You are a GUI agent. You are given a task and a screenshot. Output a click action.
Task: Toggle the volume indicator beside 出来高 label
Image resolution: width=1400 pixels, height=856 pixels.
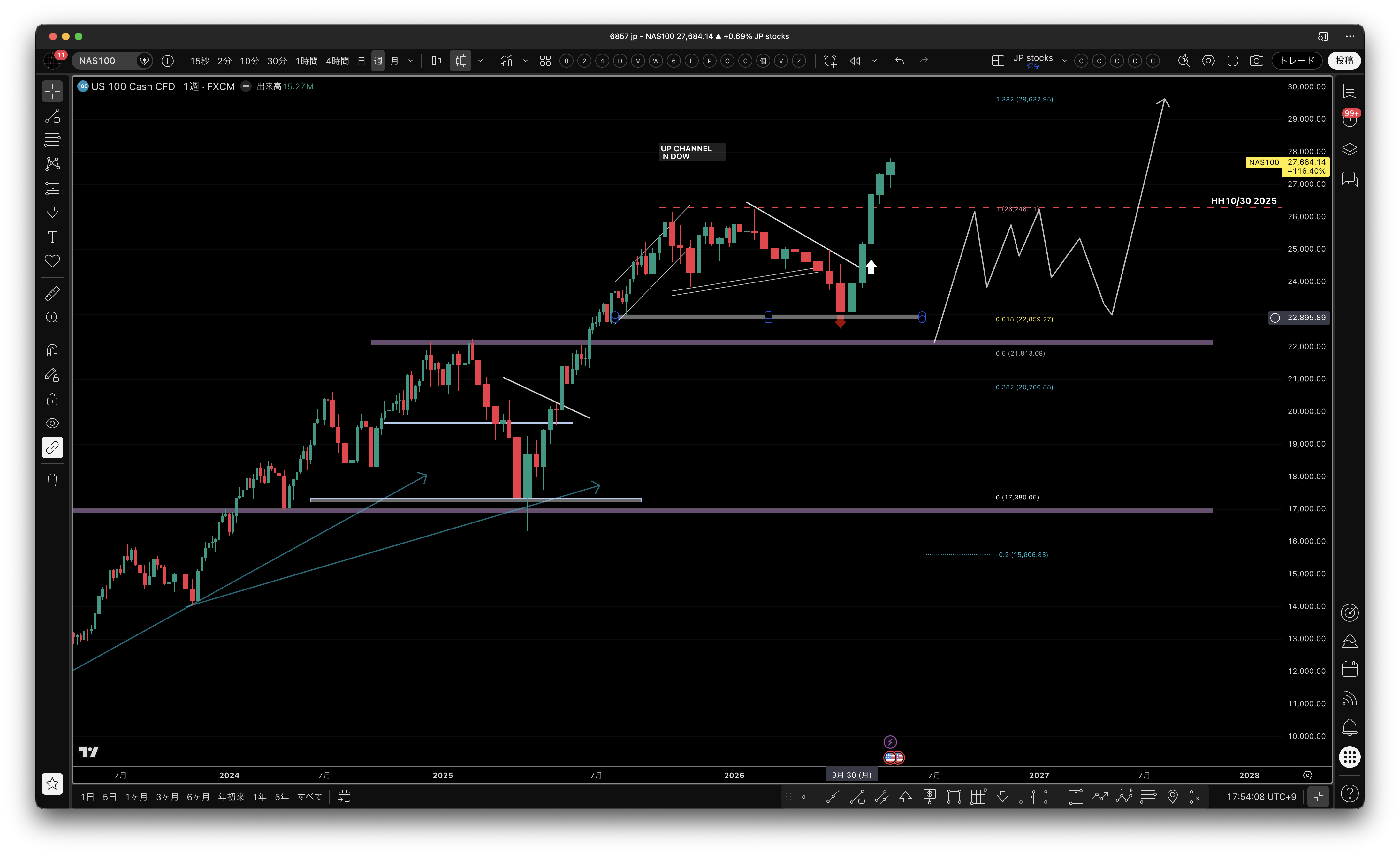pyautogui.click(x=246, y=86)
